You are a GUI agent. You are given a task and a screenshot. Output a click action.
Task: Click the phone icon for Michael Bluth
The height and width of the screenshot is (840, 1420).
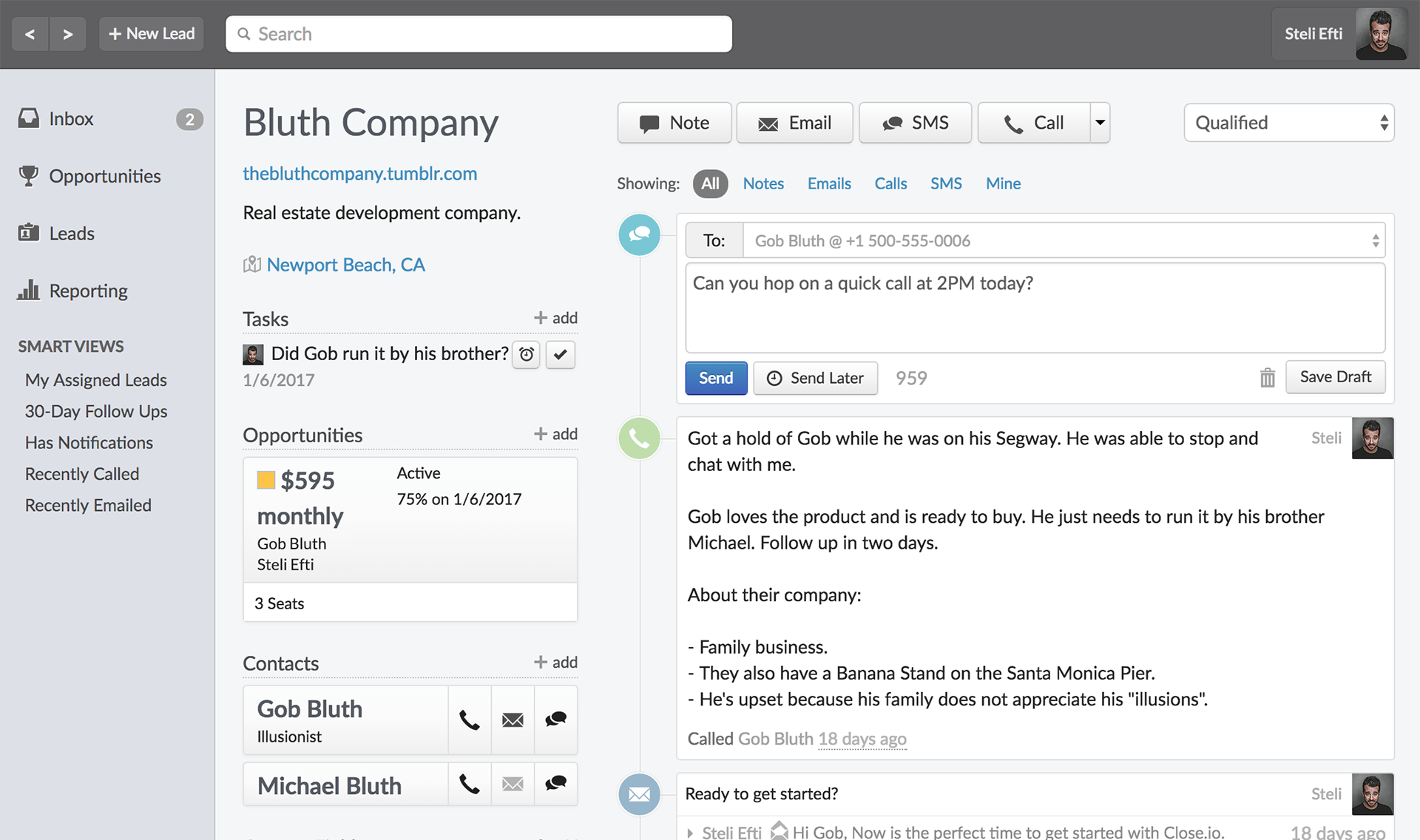coord(469,783)
